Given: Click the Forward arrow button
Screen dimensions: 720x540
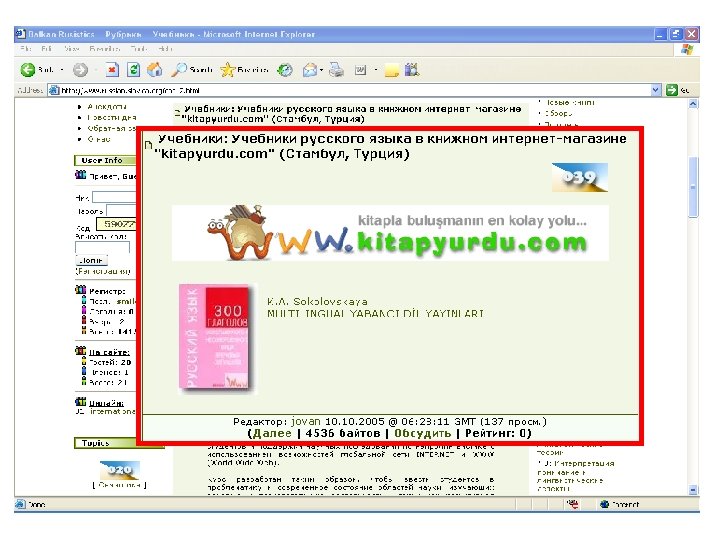Looking at the screenshot, I should [x=80, y=70].
